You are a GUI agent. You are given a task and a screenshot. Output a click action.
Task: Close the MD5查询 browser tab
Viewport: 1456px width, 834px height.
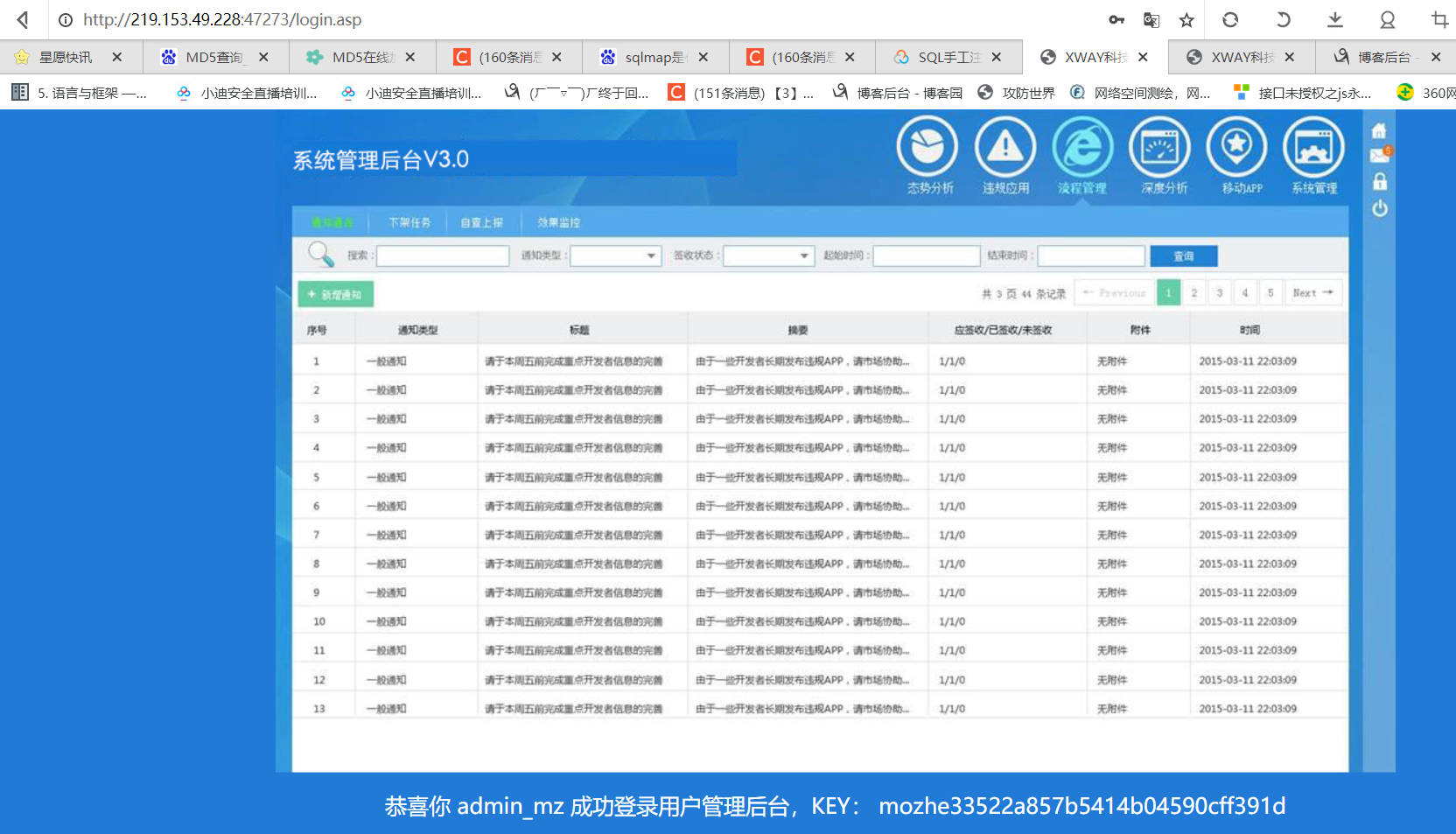263,57
